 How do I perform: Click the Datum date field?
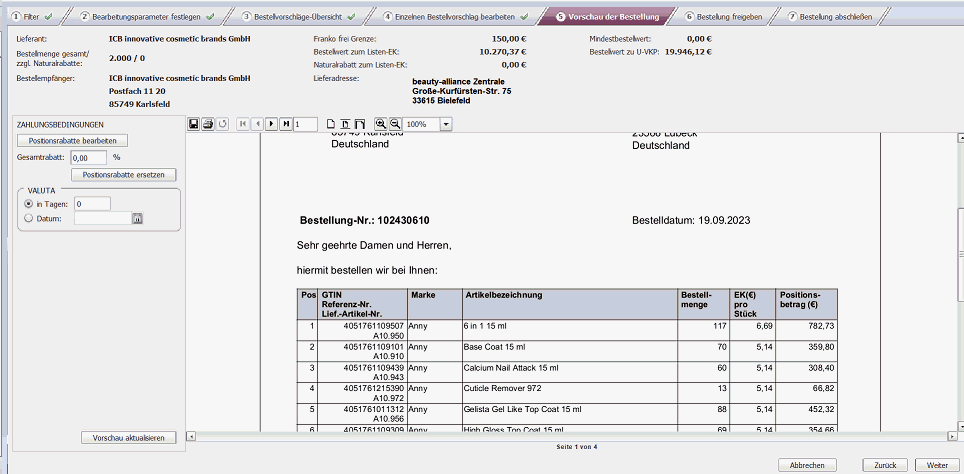tap(103, 218)
